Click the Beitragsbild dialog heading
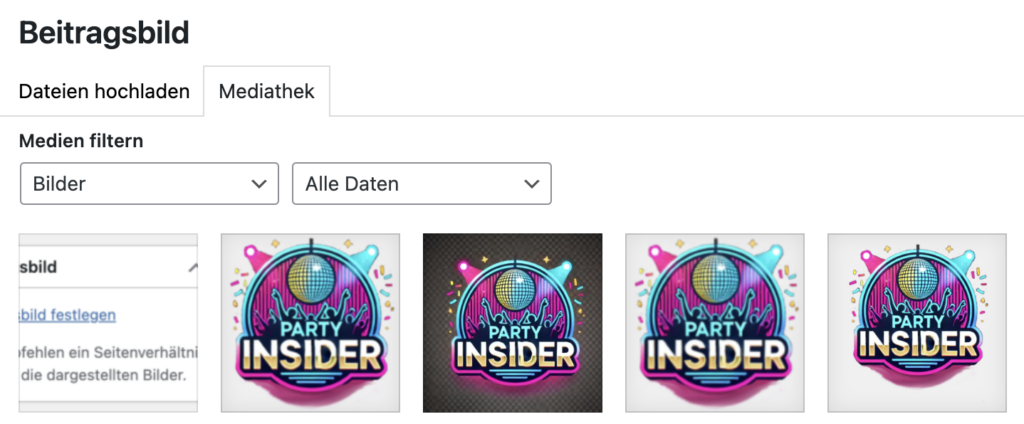The height and width of the screenshot is (424, 1024). coord(104,31)
